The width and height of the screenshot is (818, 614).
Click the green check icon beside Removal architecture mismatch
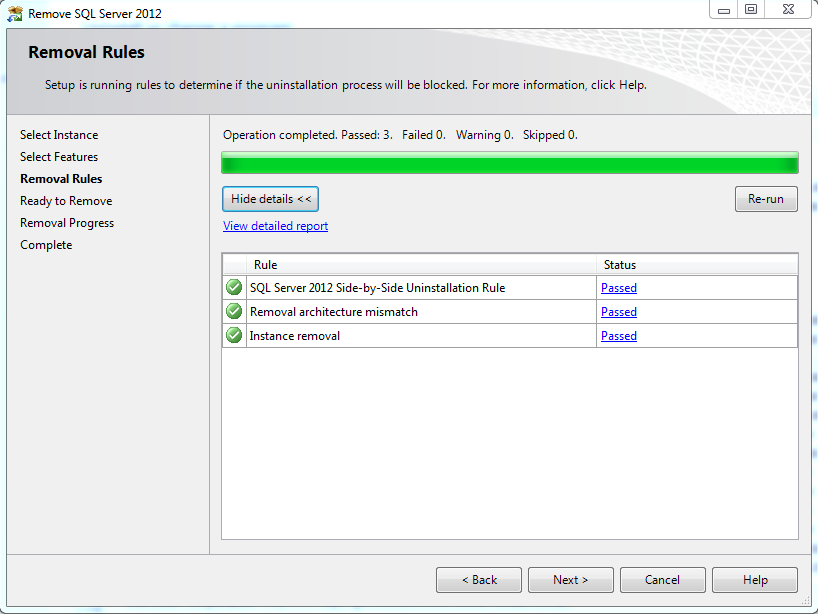[233, 311]
